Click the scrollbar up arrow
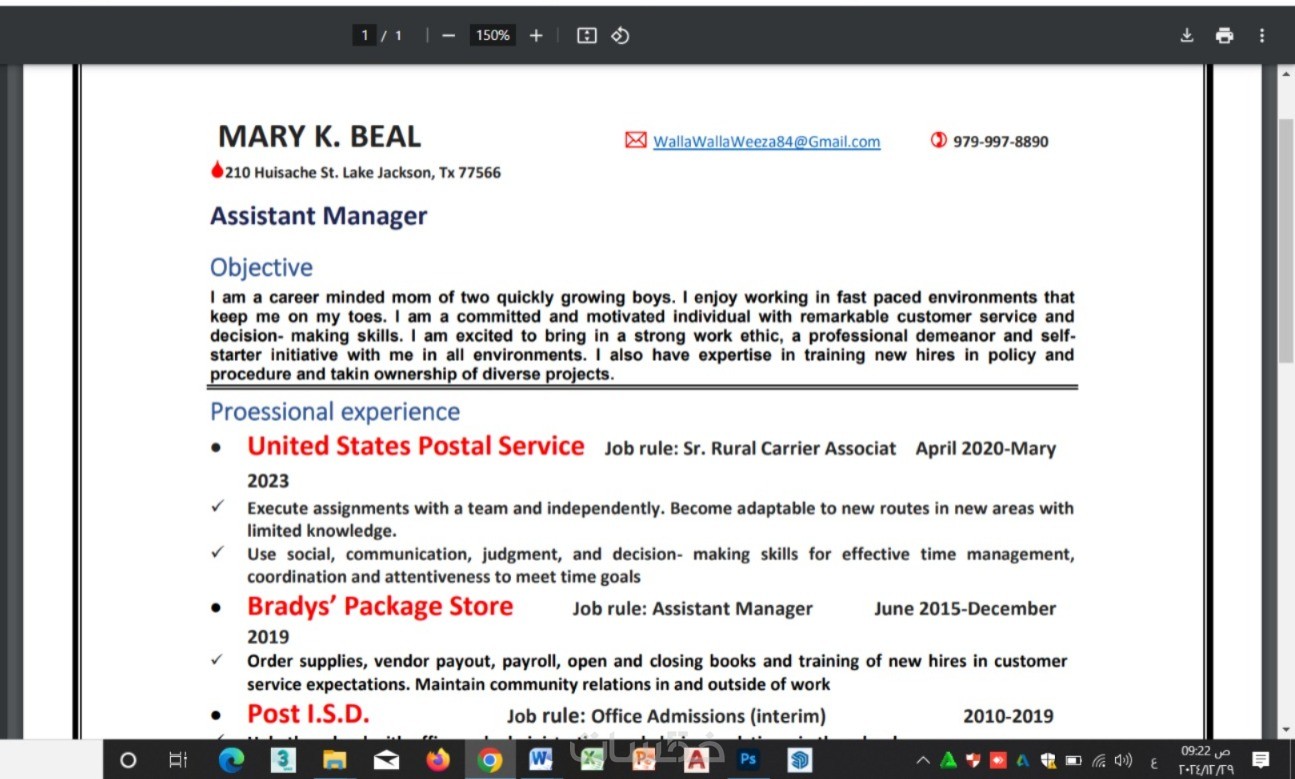Viewport: 1295px width, 779px height. point(1286,76)
